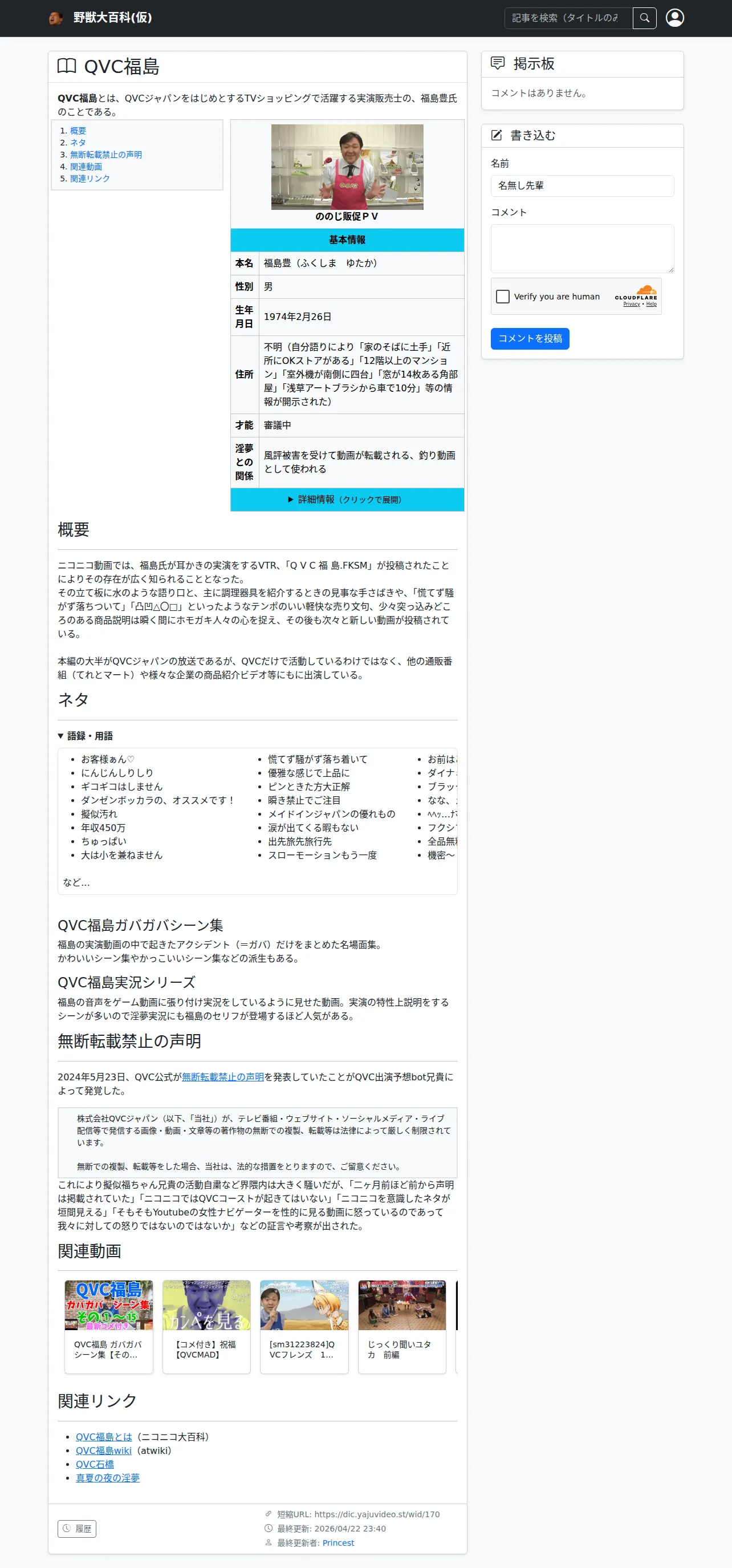
Task: Click the short URL dic.yajuvideo.st/wid/170 text
Action: [377, 1514]
